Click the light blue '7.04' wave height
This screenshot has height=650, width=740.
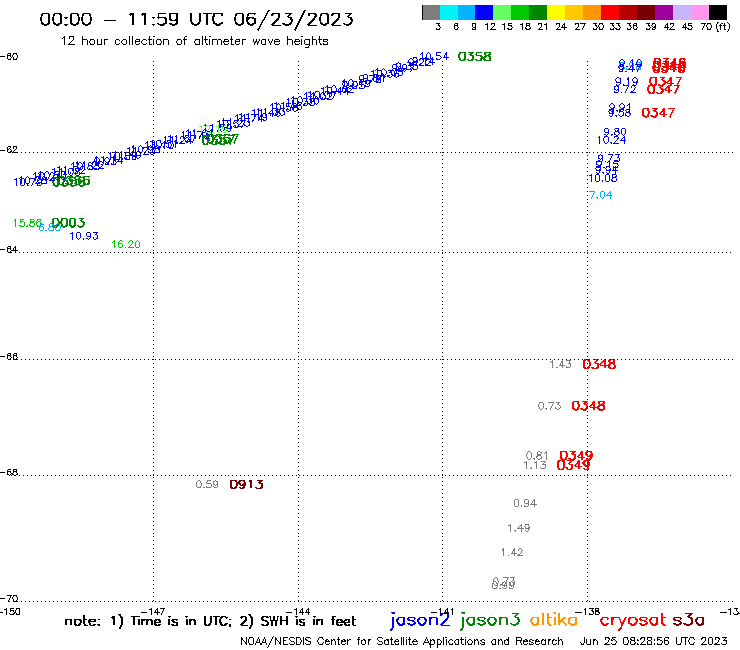[x=600, y=195]
